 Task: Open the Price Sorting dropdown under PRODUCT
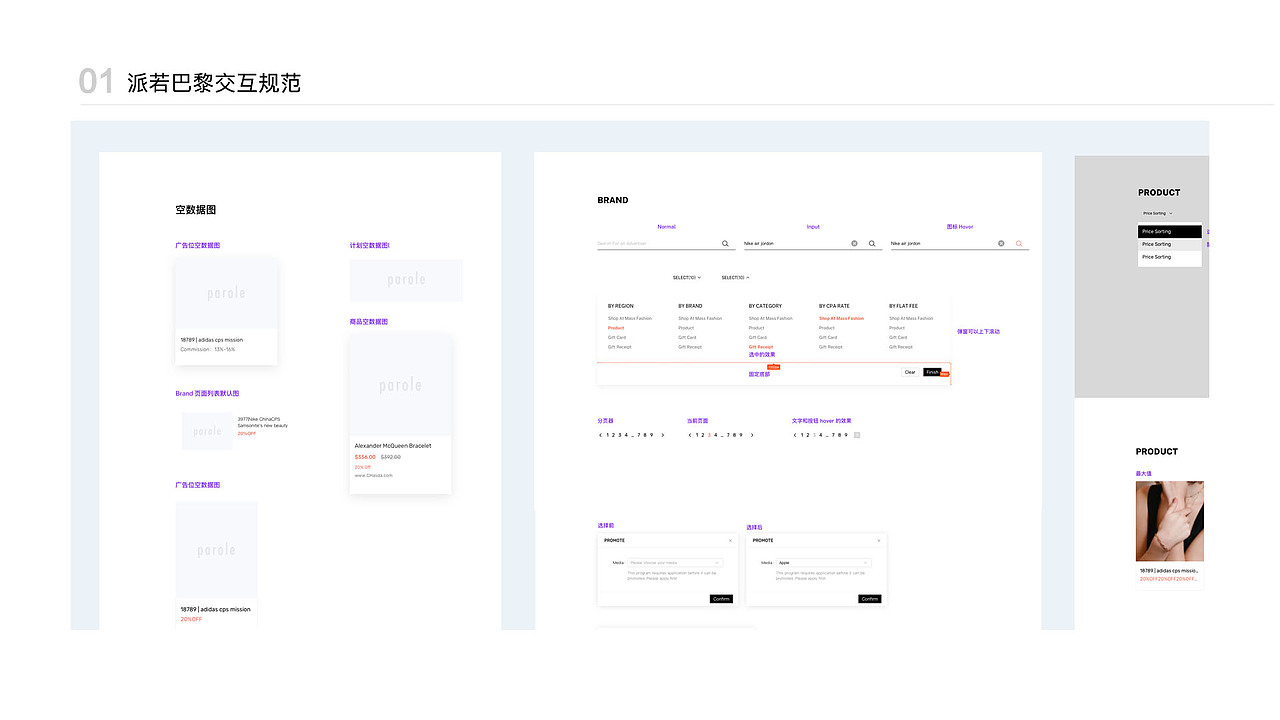(1157, 213)
